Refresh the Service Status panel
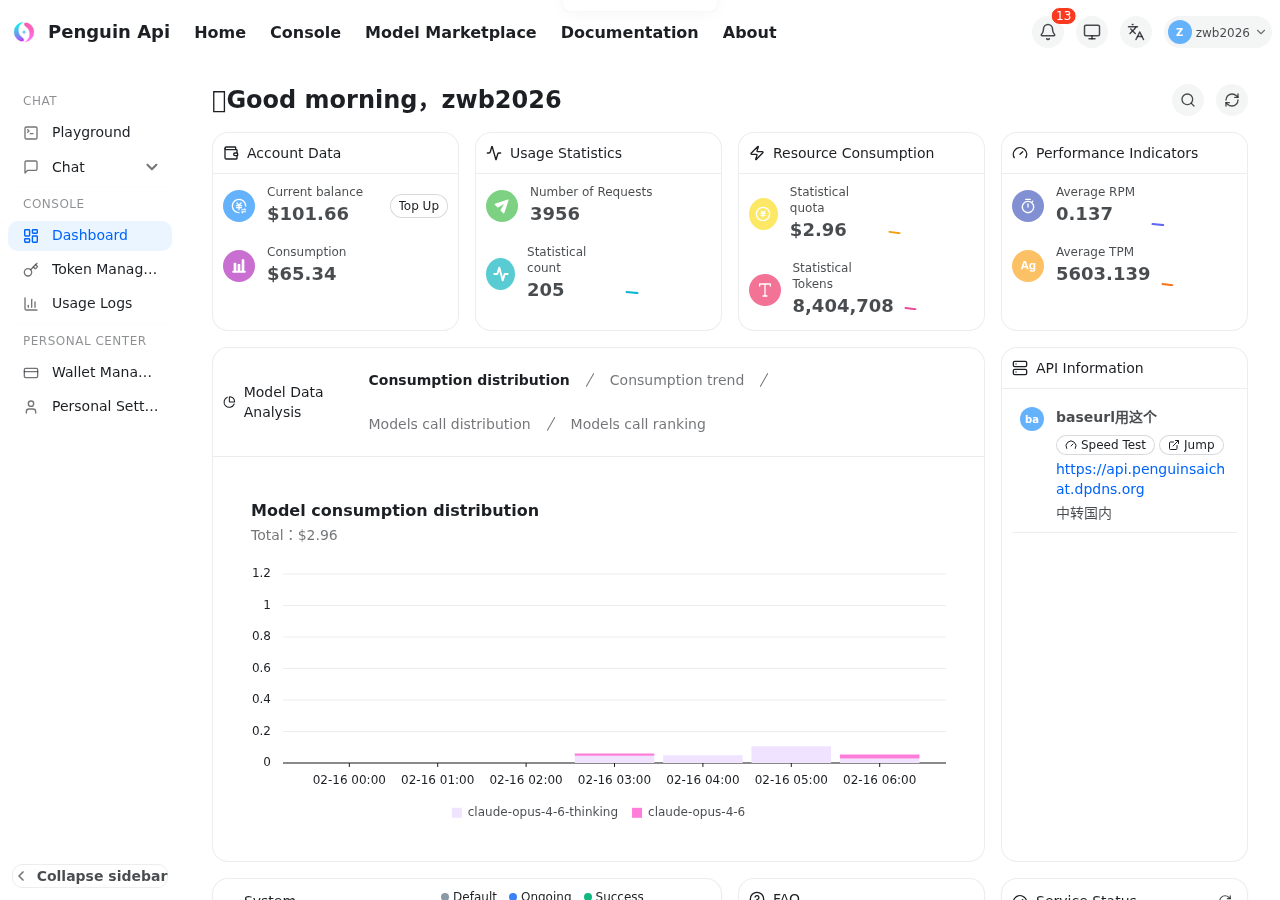 (1225, 897)
